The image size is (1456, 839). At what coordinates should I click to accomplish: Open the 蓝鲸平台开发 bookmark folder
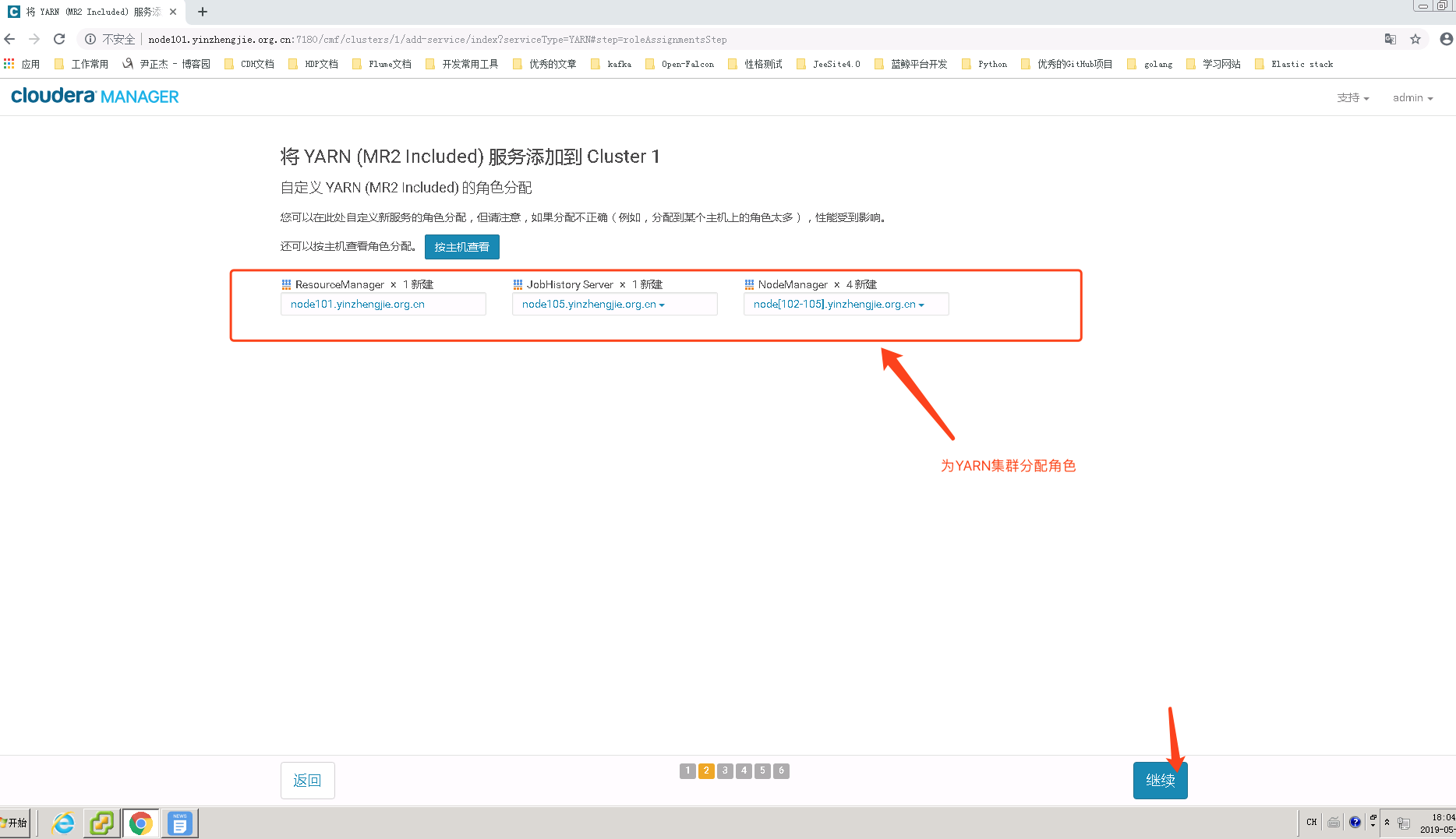coord(910,64)
